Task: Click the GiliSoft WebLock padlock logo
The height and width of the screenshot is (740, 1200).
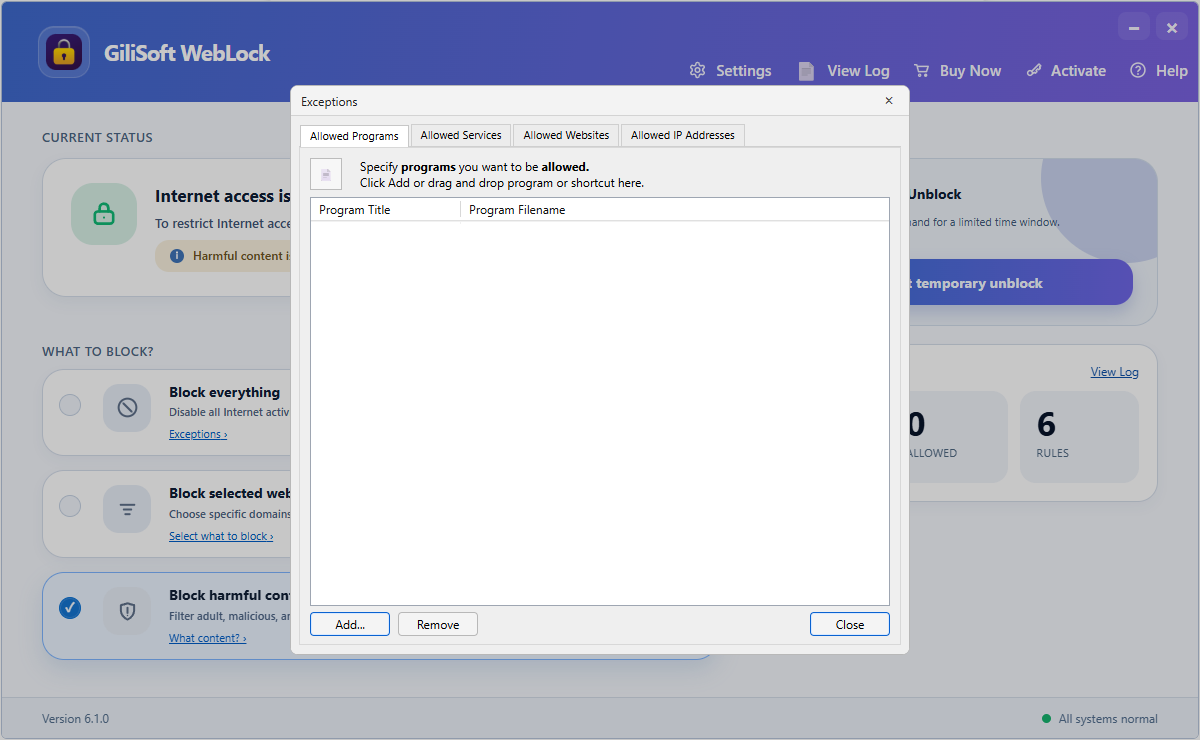Action: [64, 52]
